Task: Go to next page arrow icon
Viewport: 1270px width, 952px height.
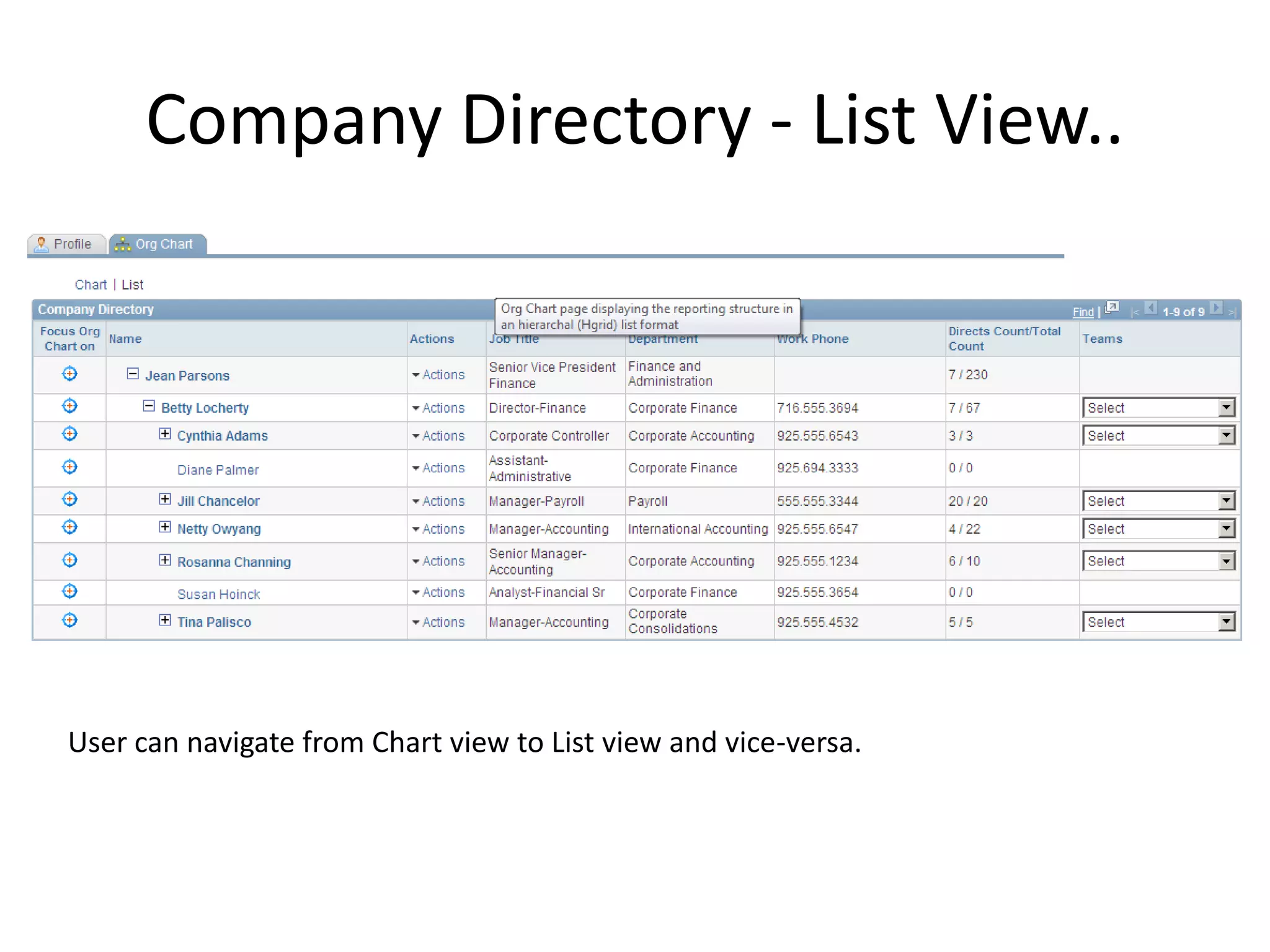Action: [1217, 308]
